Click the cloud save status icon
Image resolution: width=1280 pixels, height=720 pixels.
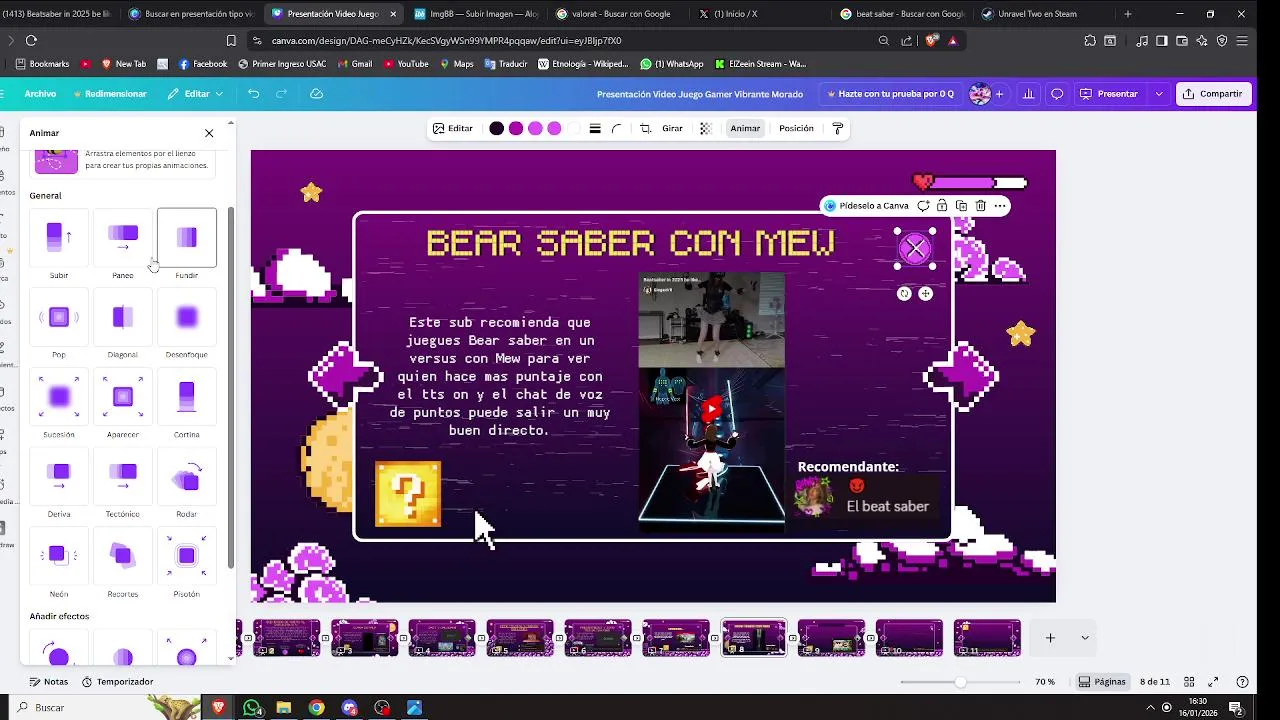317,94
